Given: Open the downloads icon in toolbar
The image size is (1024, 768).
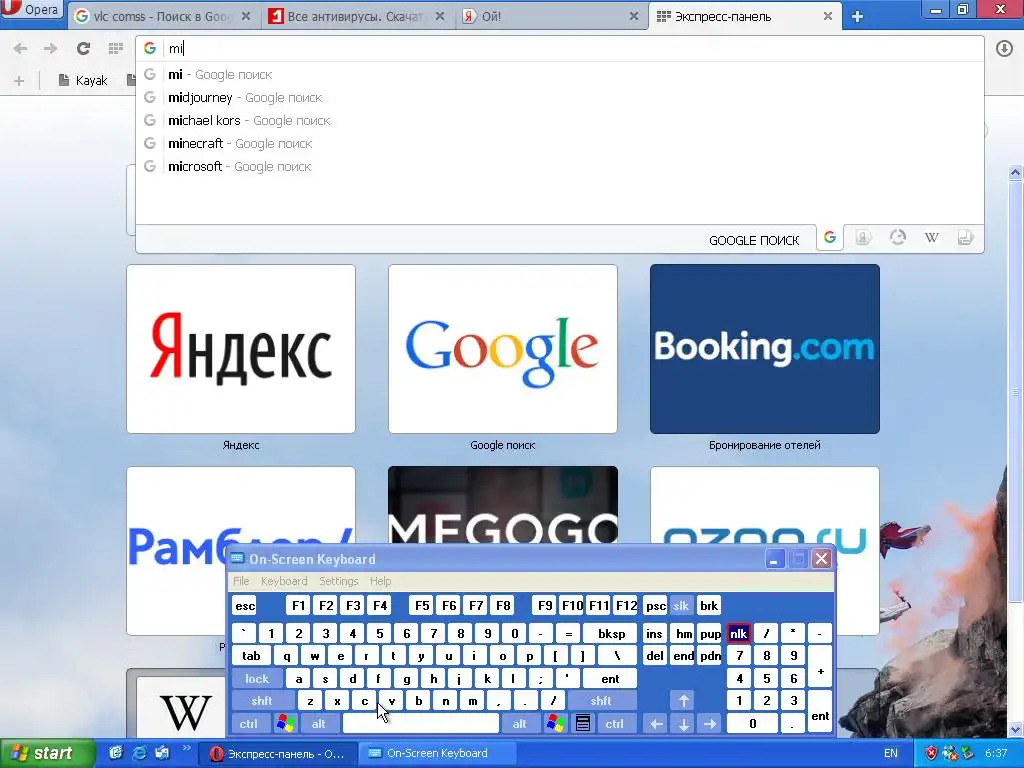Looking at the screenshot, I should pyautogui.click(x=1004, y=48).
